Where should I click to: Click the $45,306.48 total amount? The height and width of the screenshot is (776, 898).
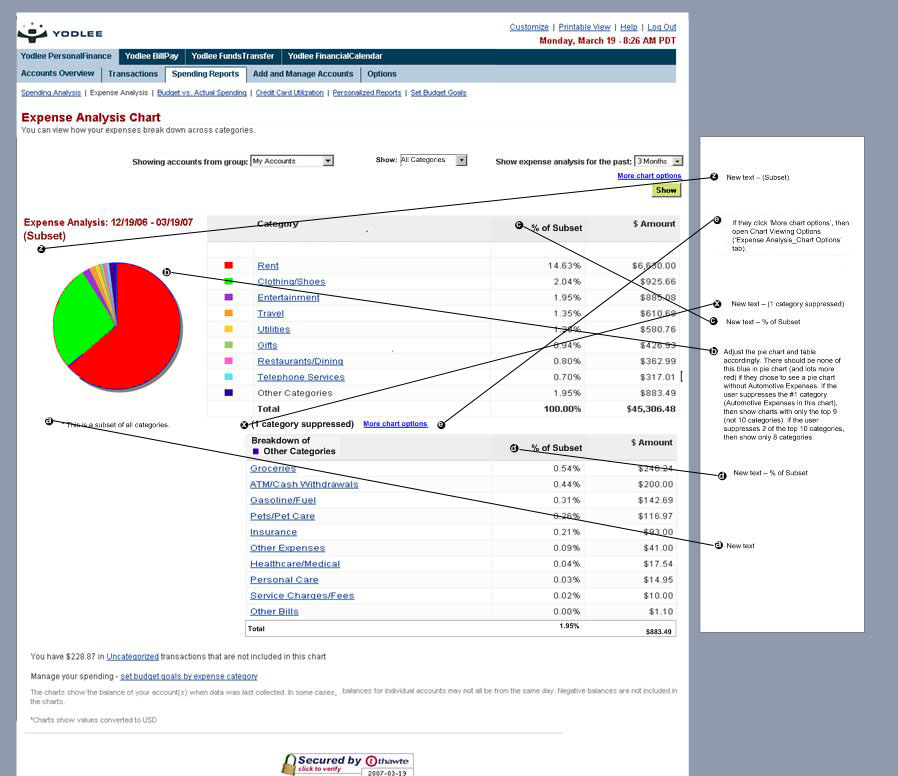click(651, 409)
